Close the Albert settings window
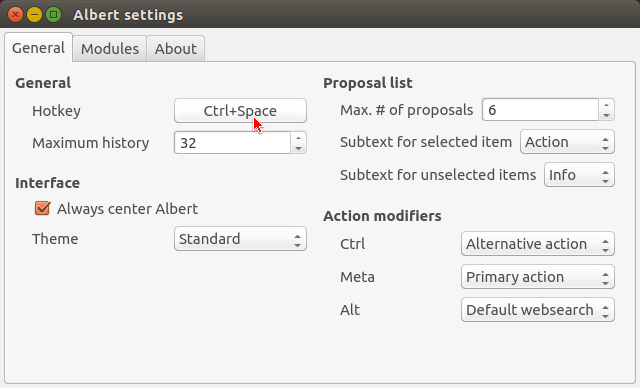The height and width of the screenshot is (388, 640). point(16,15)
